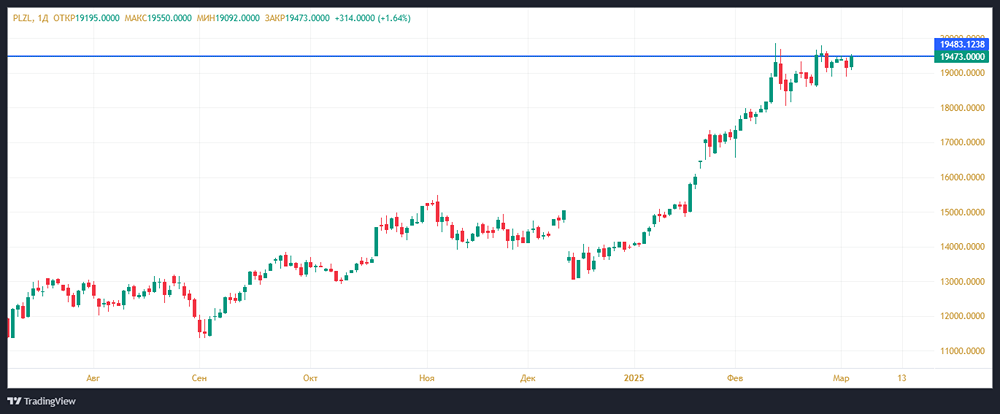Click the Дек month marker on time axis
Screen dimensions: 1000x414
point(529,378)
